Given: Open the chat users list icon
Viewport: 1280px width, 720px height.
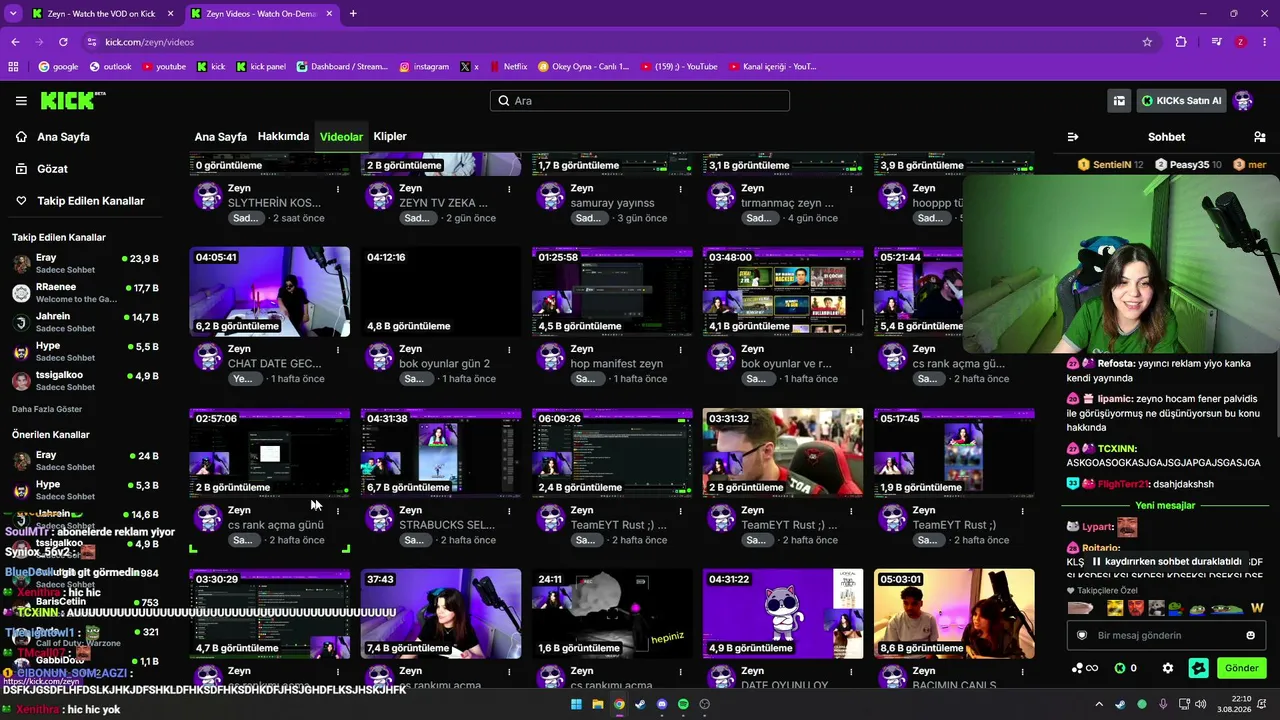Looking at the screenshot, I should 1259,137.
